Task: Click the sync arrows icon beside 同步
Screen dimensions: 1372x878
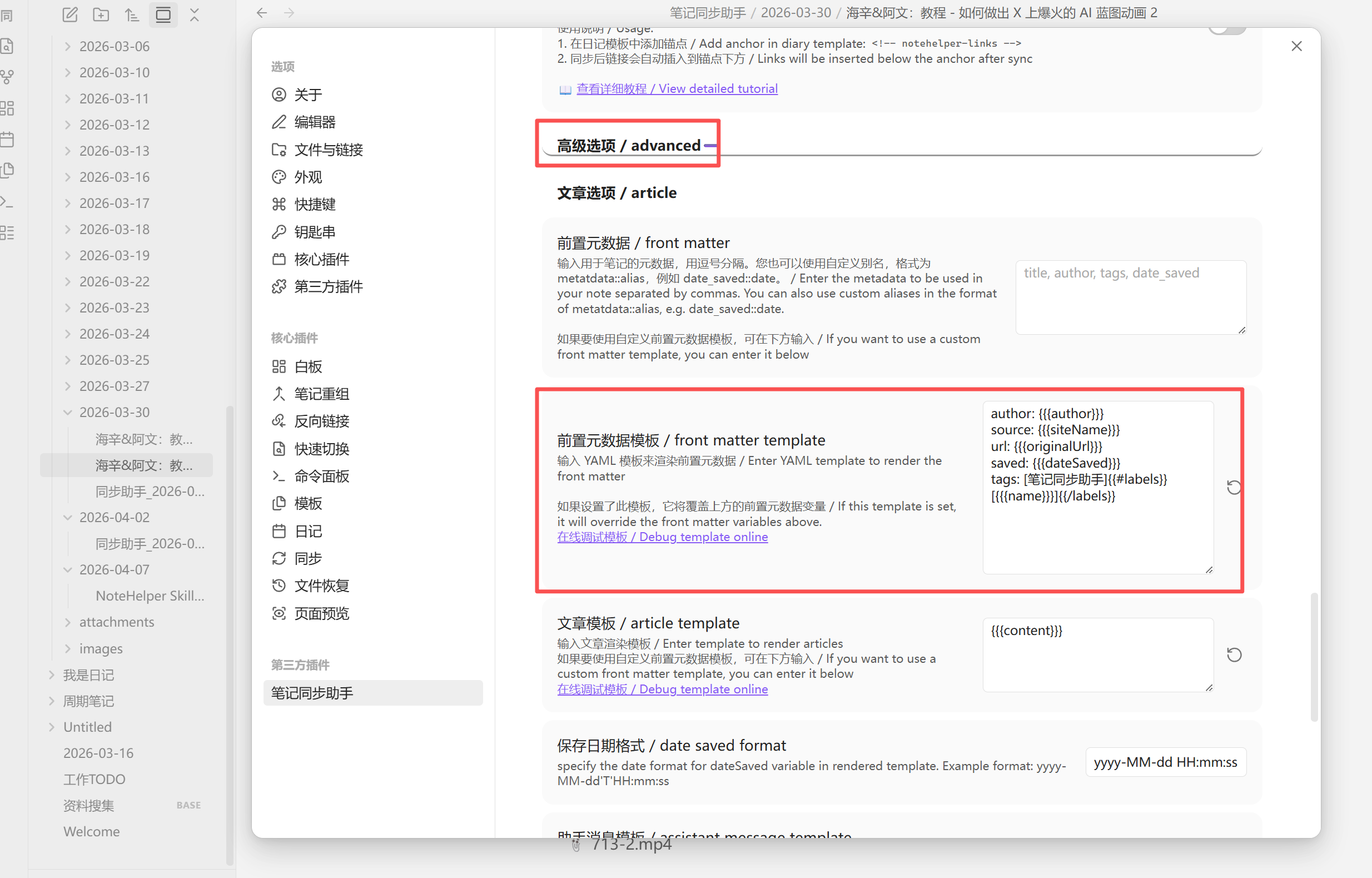Action: coord(279,558)
